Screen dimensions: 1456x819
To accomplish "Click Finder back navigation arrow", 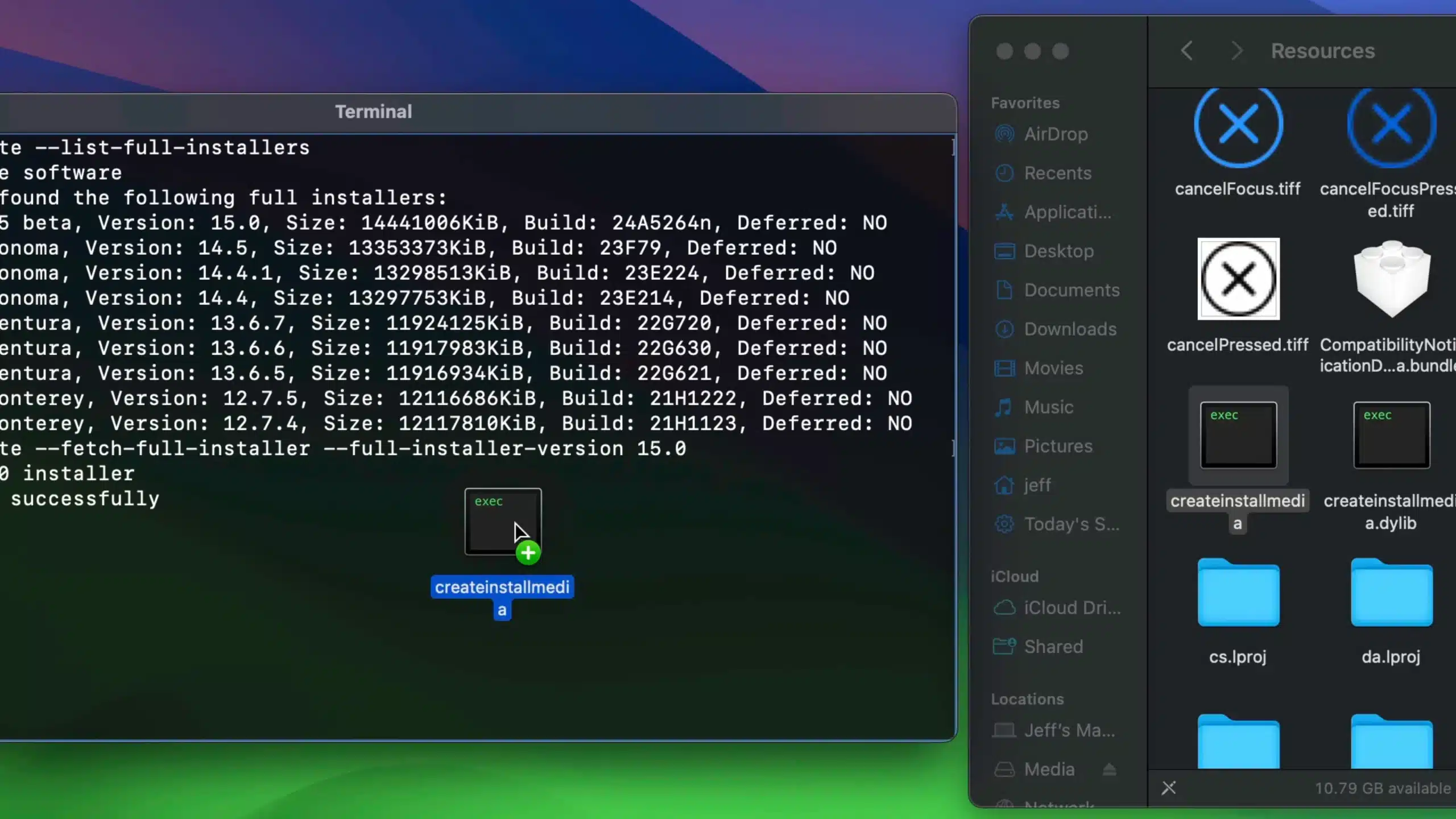I will coord(1186,51).
